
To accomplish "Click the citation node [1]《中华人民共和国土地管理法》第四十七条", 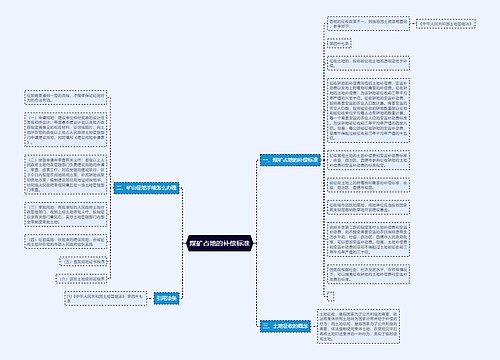I will click(x=105, y=298).
